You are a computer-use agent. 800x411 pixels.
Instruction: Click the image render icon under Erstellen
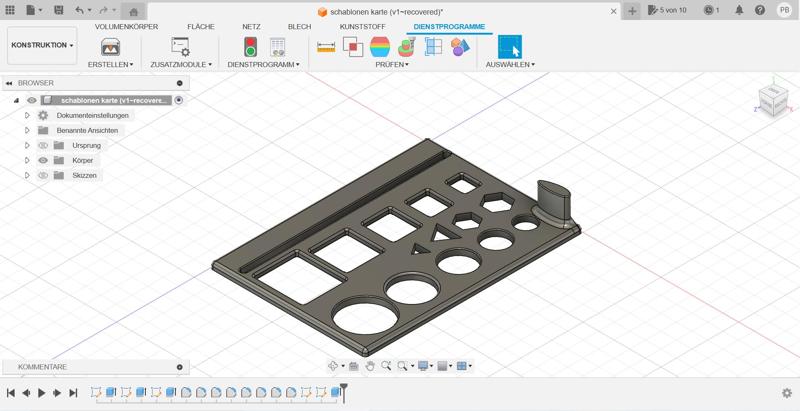110,47
